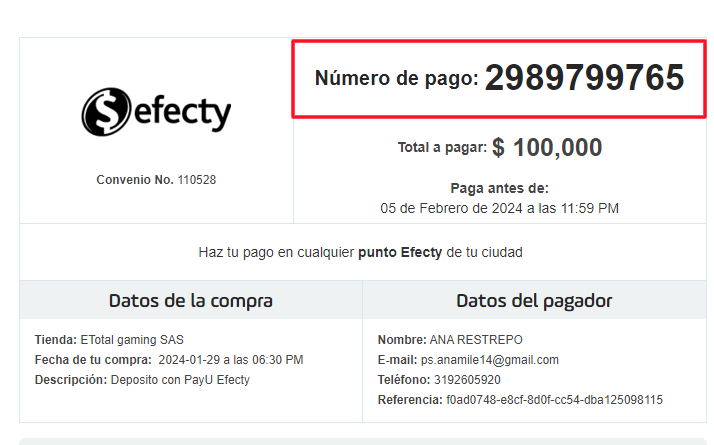Viewport: 714px width, 445px height.
Task: Click the 'Datos del pagador' heading
Action: (534, 301)
